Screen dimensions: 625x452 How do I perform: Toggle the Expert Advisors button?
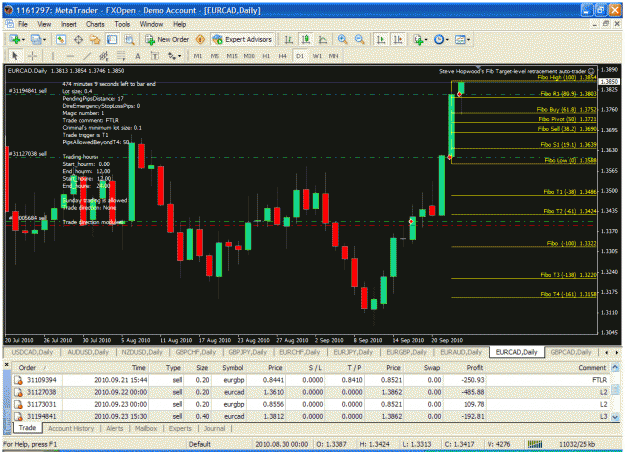(242, 39)
